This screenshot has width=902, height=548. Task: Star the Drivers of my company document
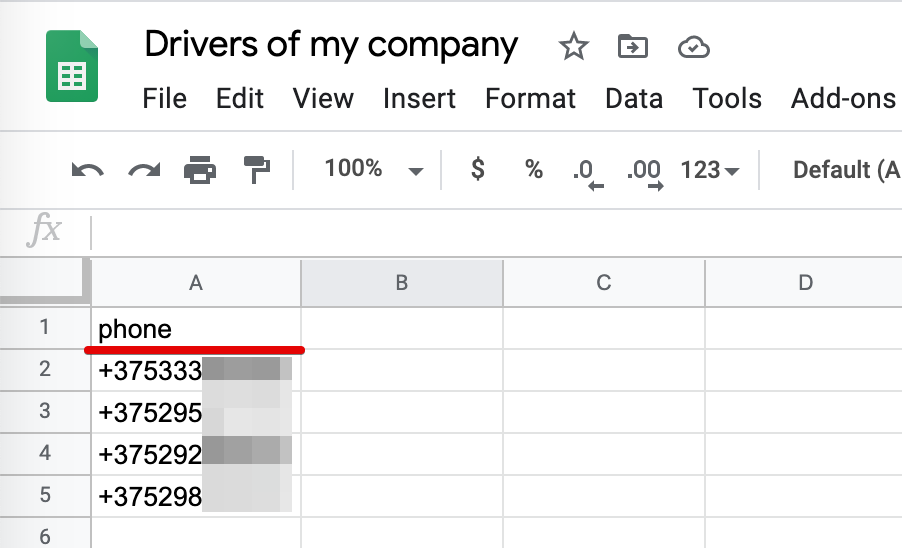573,46
